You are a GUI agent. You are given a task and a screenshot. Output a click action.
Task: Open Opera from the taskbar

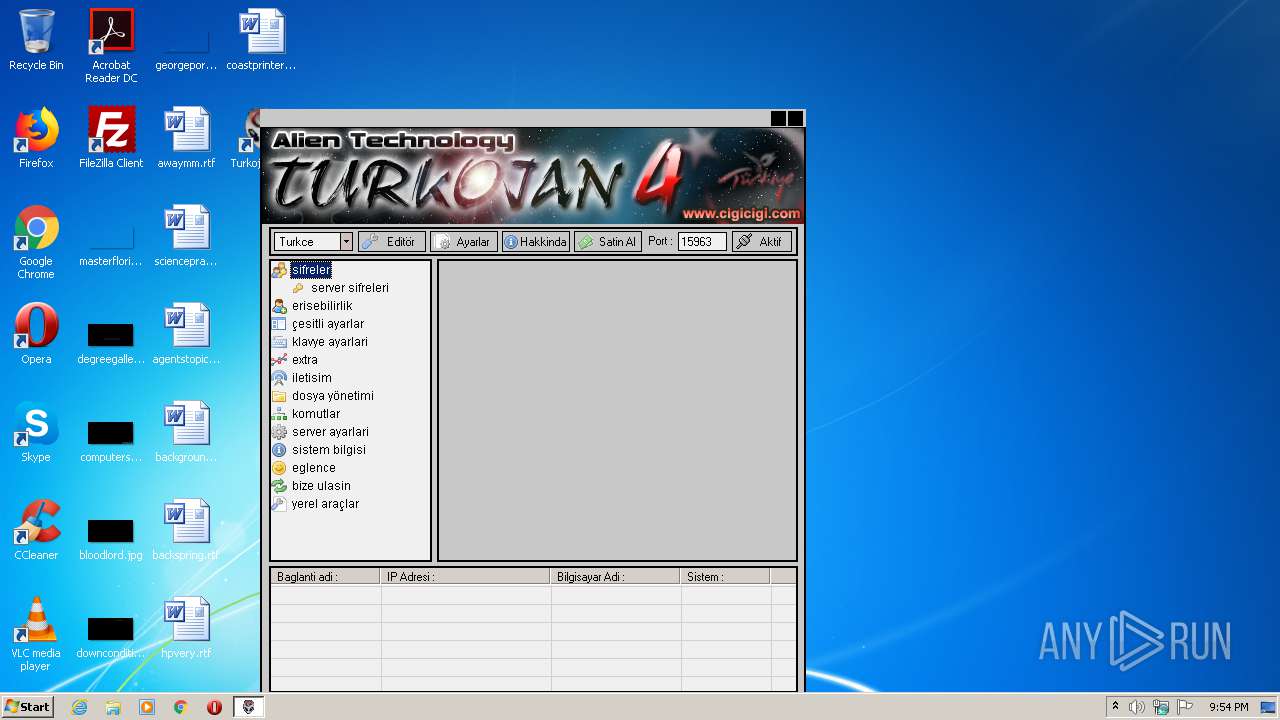(214, 707)
